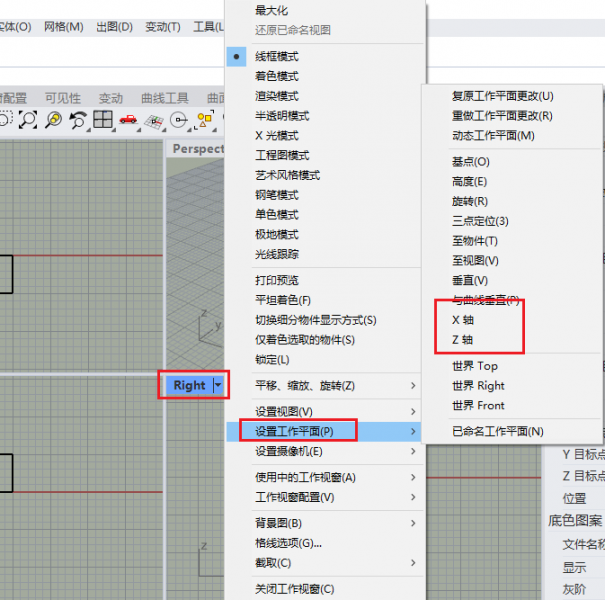Choose 世界 Right in CPlane submenu
Screen dimensions: 605x600
[478, 385]
